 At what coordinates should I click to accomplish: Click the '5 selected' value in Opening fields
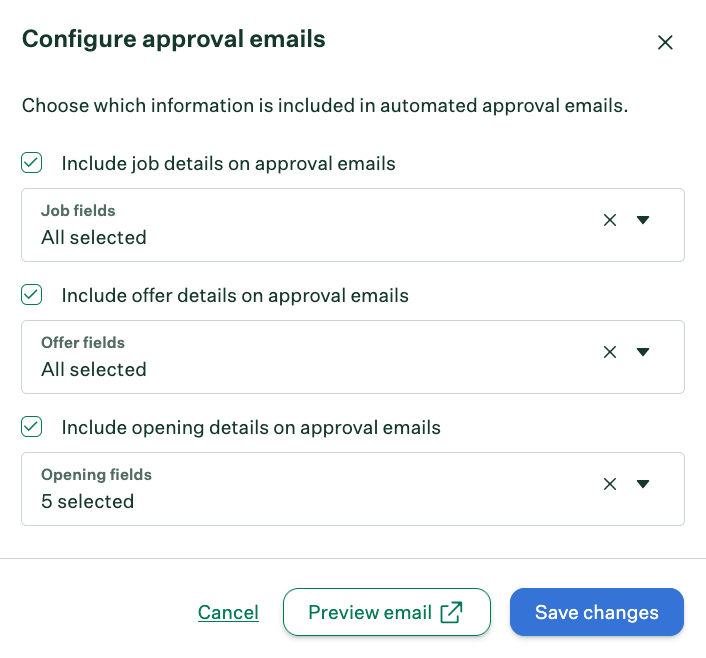click(88, 501)
